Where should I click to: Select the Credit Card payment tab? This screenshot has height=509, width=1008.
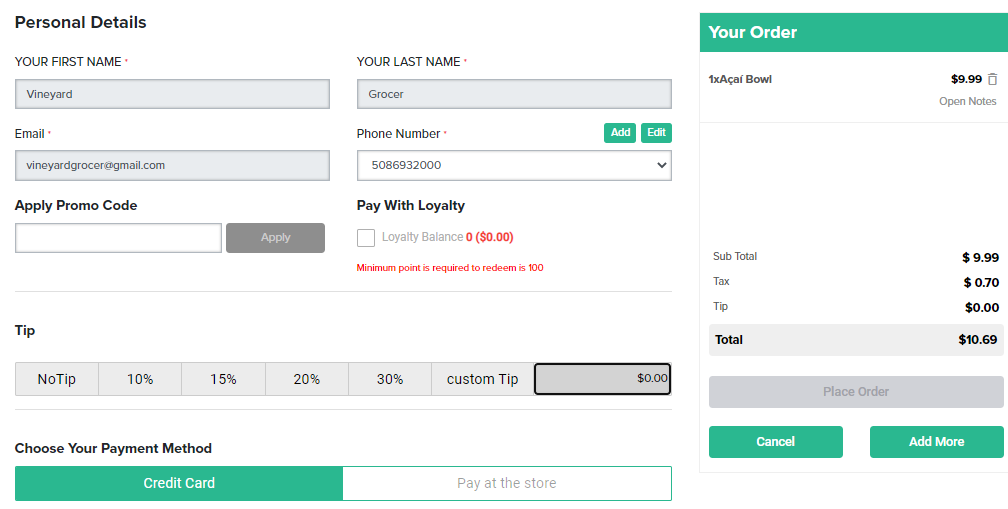179,483
